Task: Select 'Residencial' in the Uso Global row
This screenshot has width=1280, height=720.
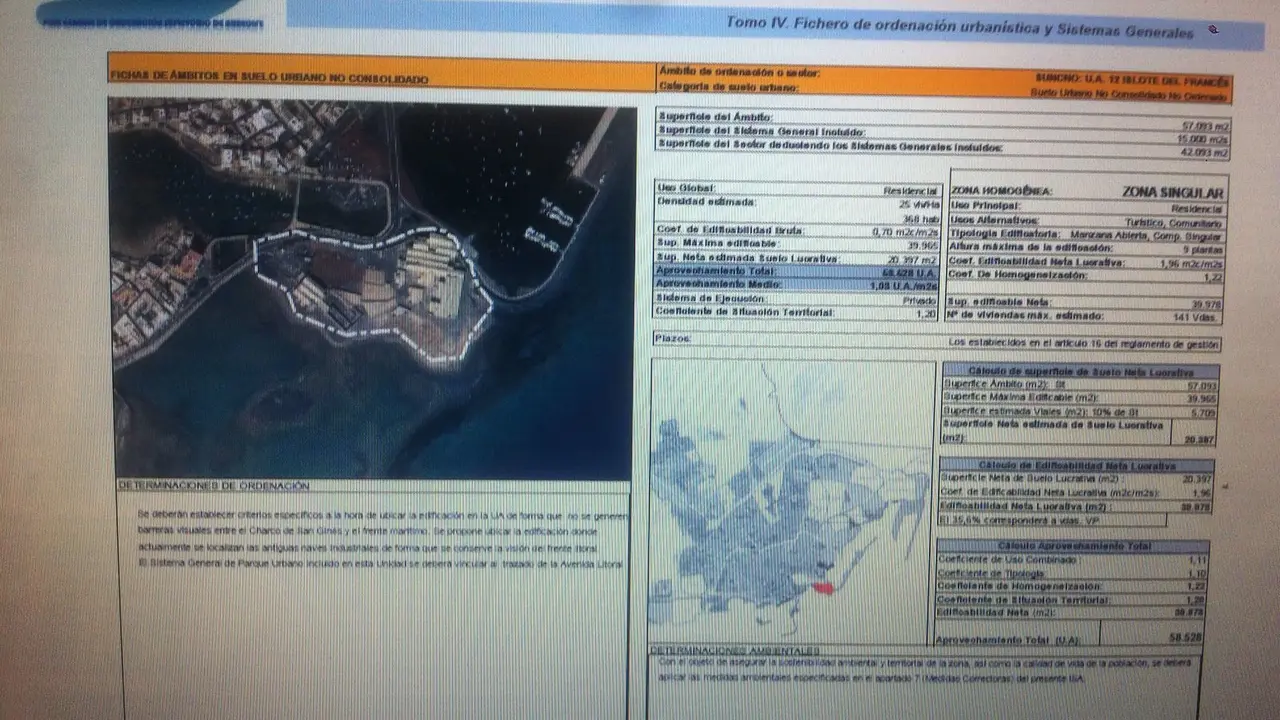Action: pos(910,190)
